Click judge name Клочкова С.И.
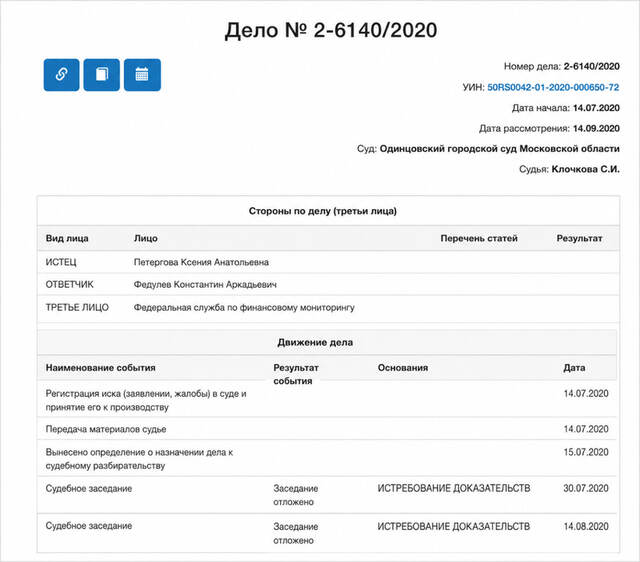This screenshot has height=562, width=640. click(x=585, y=169)
